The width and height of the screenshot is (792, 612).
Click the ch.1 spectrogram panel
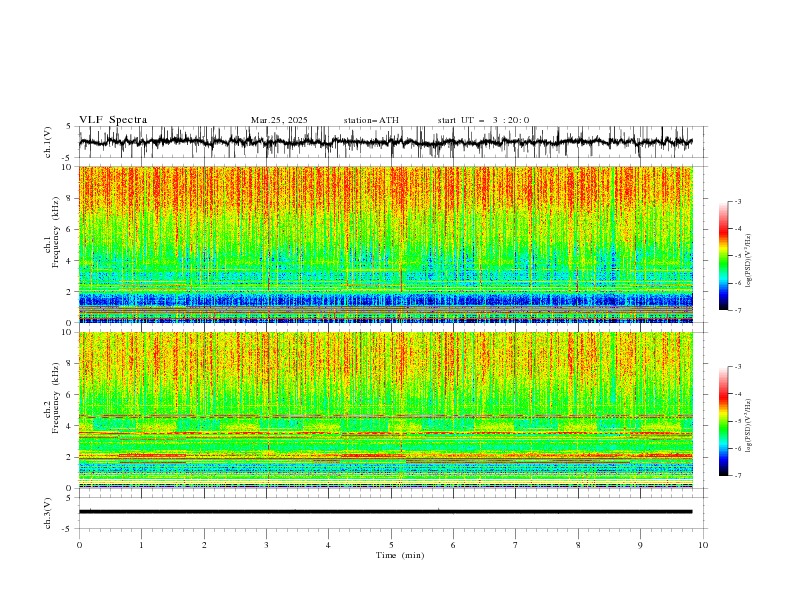[x=386, y=244]
